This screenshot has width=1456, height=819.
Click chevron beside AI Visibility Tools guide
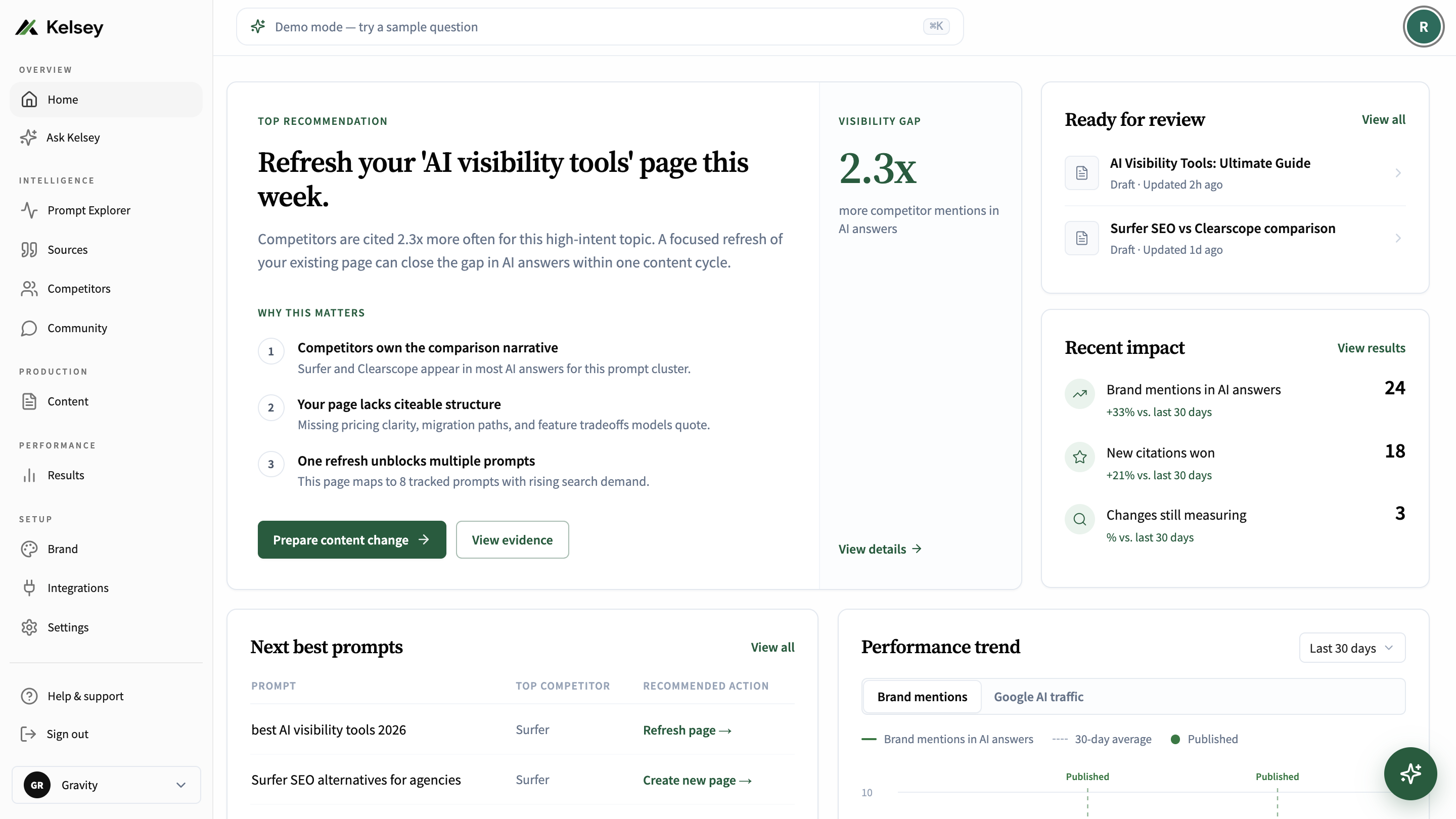1398,173
